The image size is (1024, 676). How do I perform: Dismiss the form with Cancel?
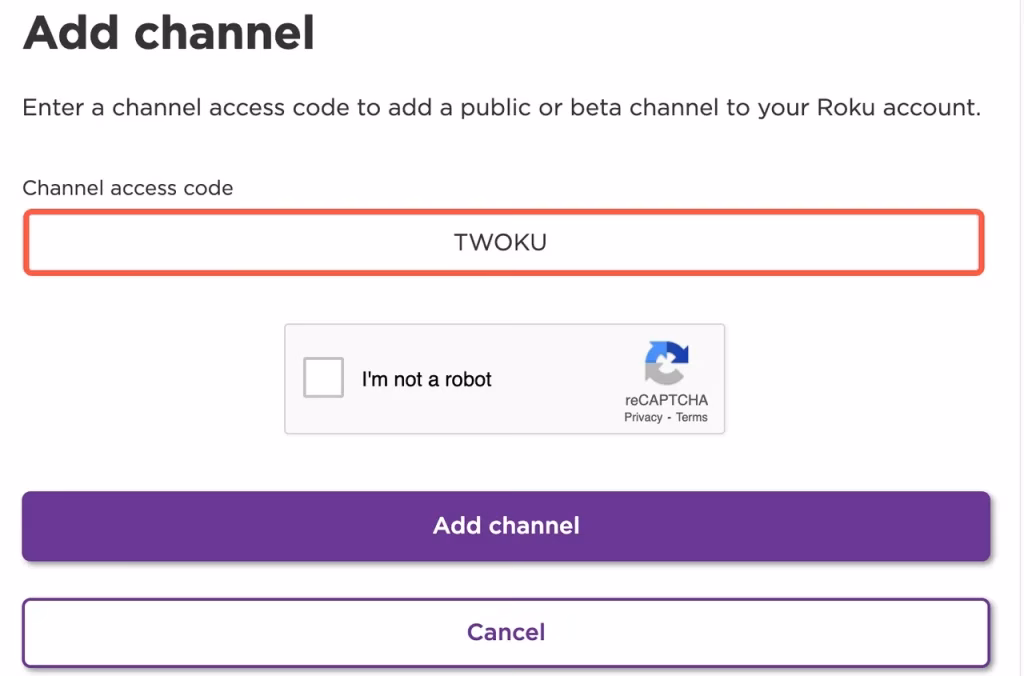coord(506,632)
